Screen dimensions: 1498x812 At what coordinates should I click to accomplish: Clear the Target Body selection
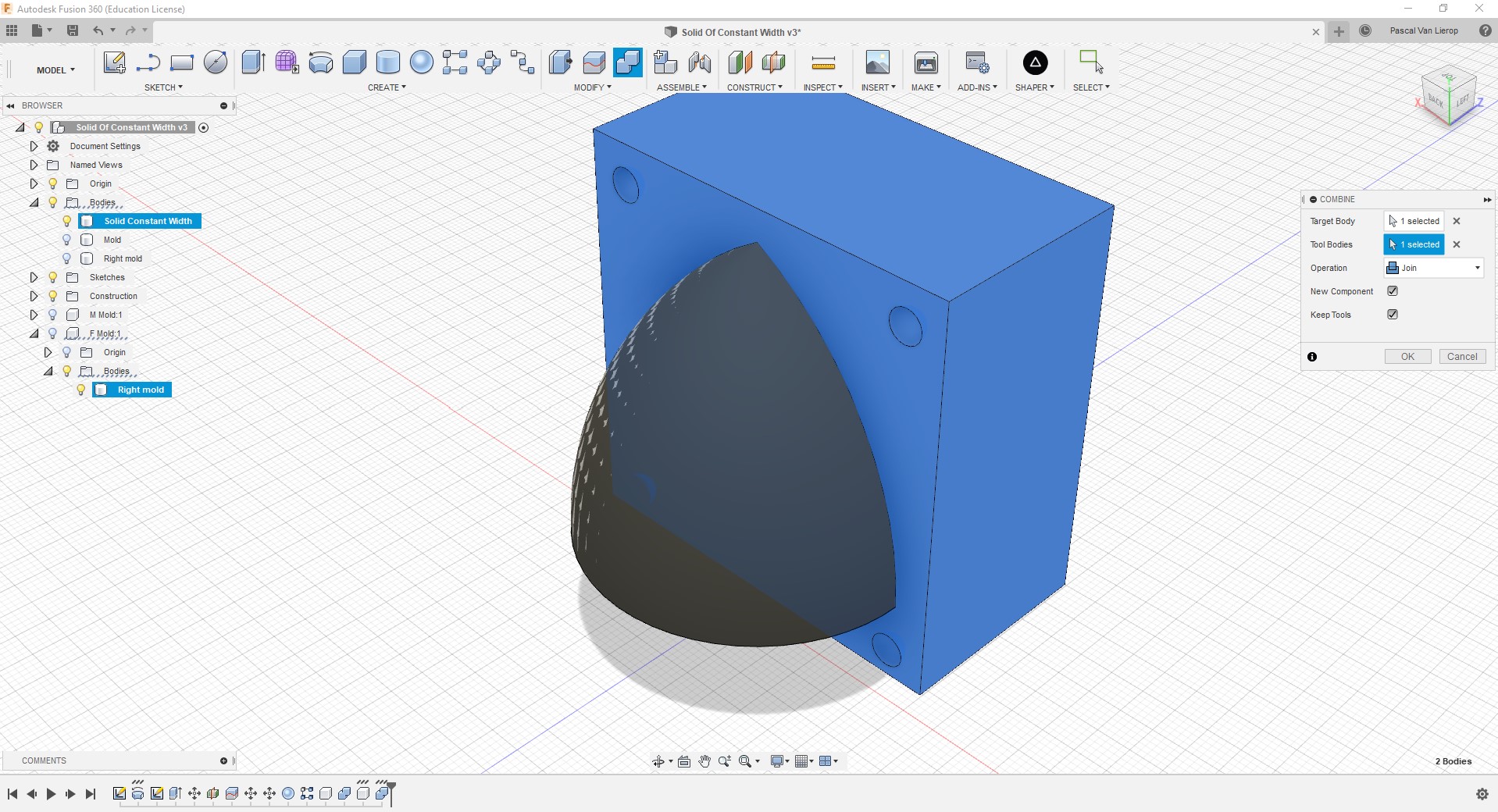(x=1457, y=221)
